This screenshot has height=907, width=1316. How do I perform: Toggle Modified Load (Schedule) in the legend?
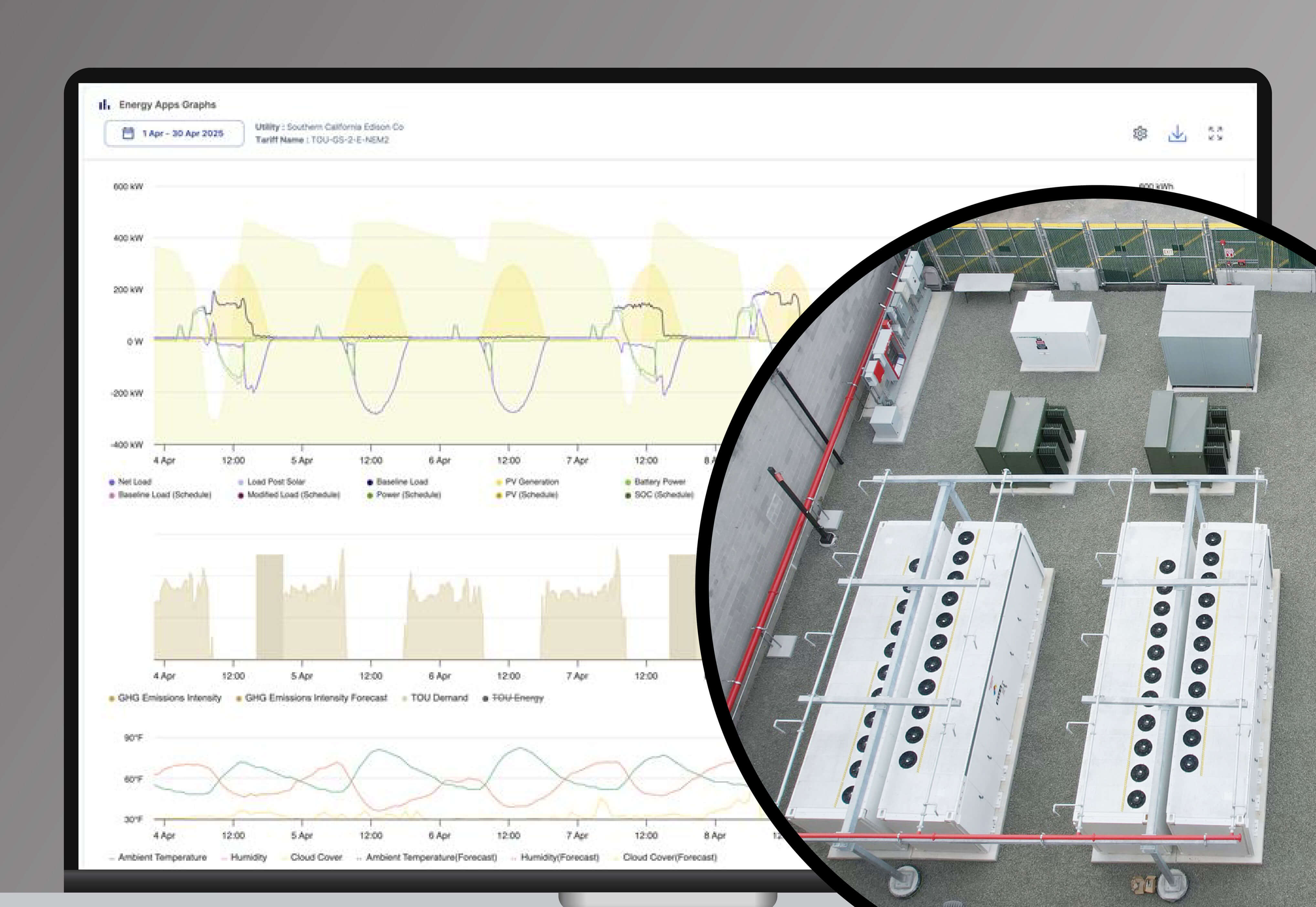(x=289, y=495)
